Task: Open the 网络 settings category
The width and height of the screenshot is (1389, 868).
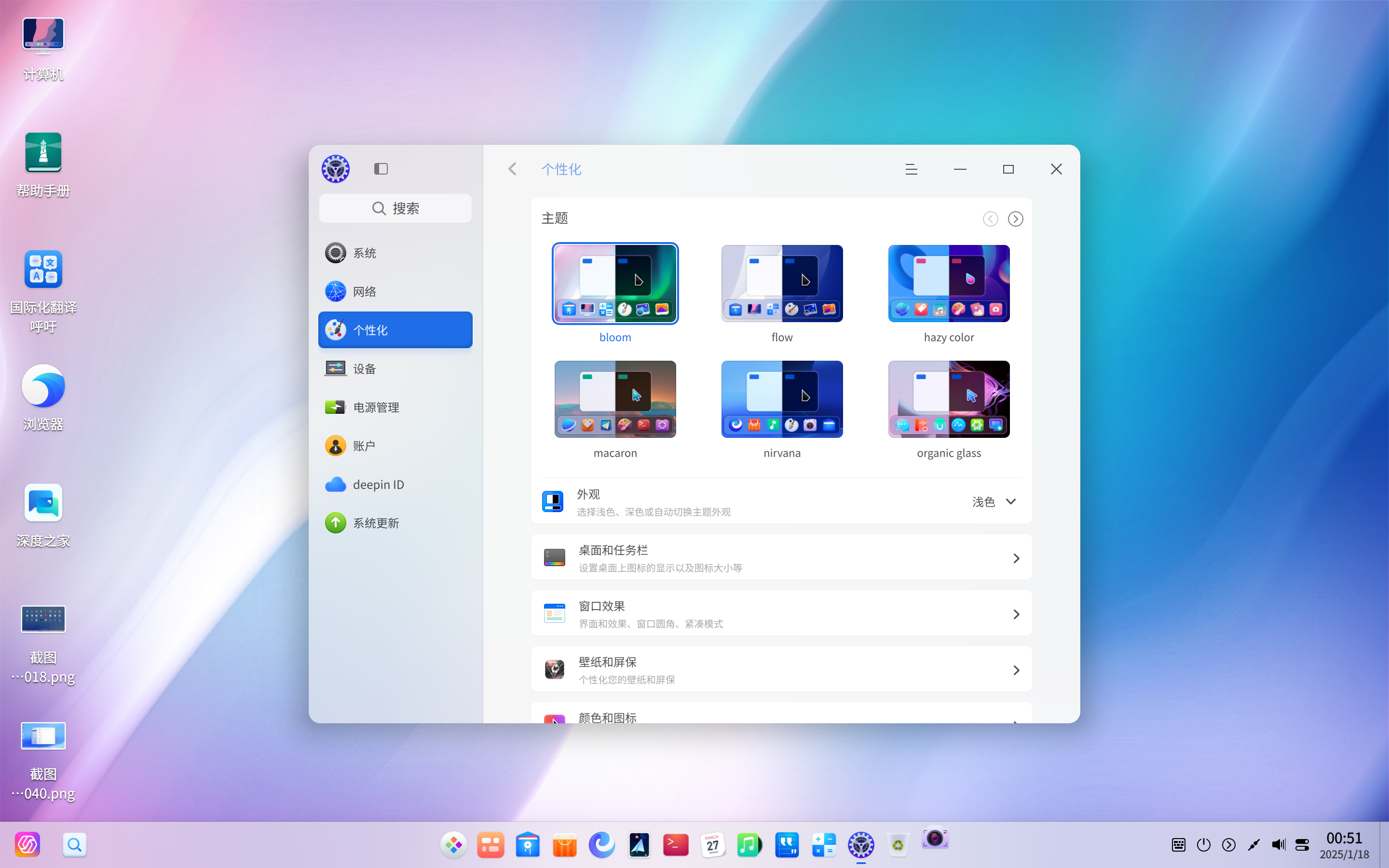Action: [x=395, y=291]
